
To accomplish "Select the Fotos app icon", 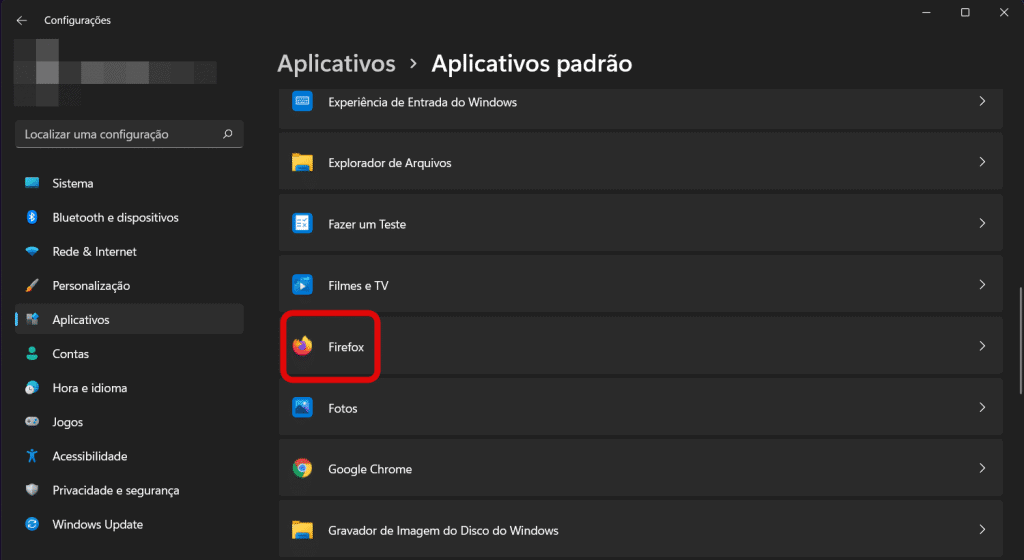I will pos(302,407).
